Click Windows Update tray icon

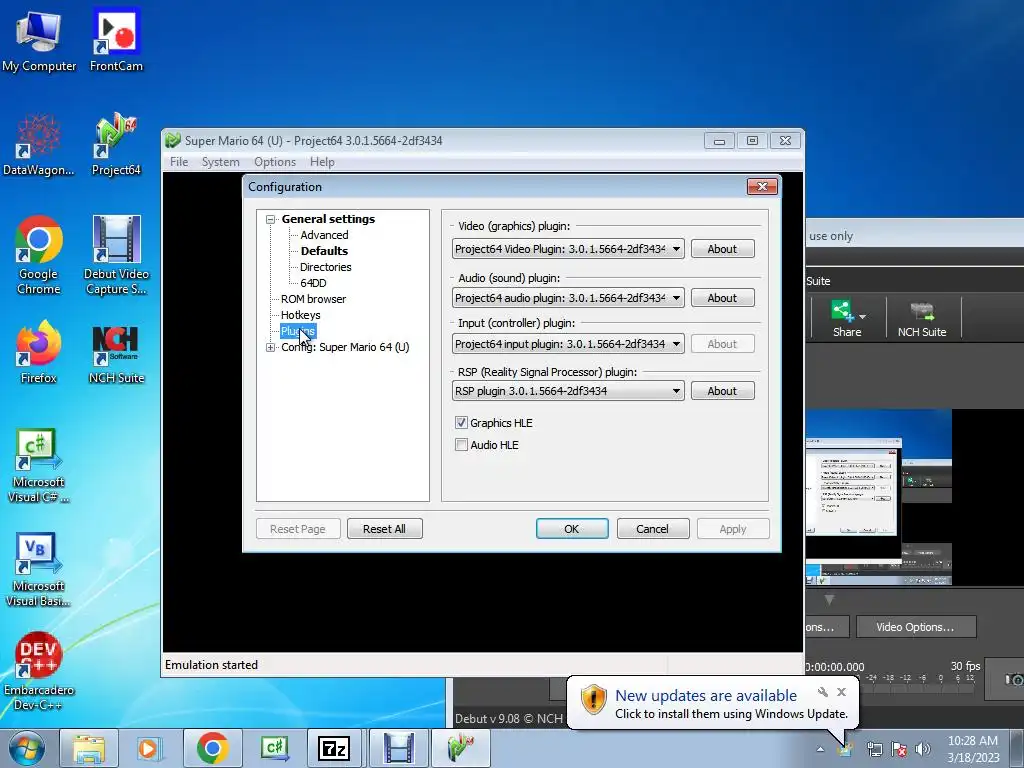(x=845, y=749)
